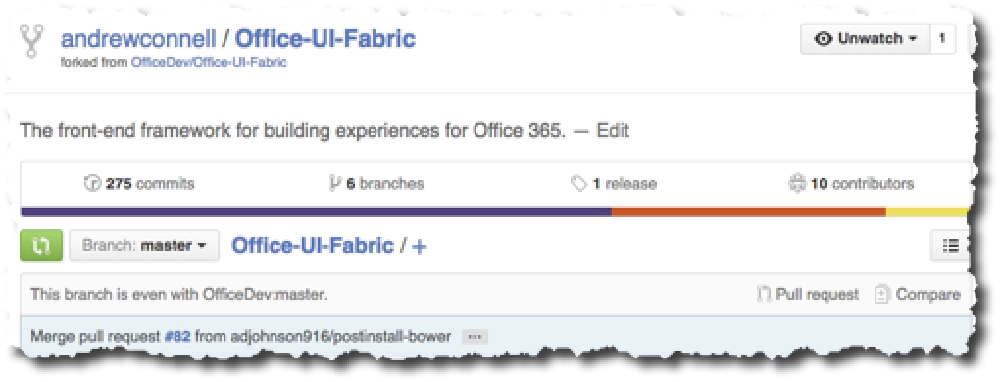This screenshot has height=382, width=1000.
Task: Click the purple section of language bar
Action: tap(316, 212)
